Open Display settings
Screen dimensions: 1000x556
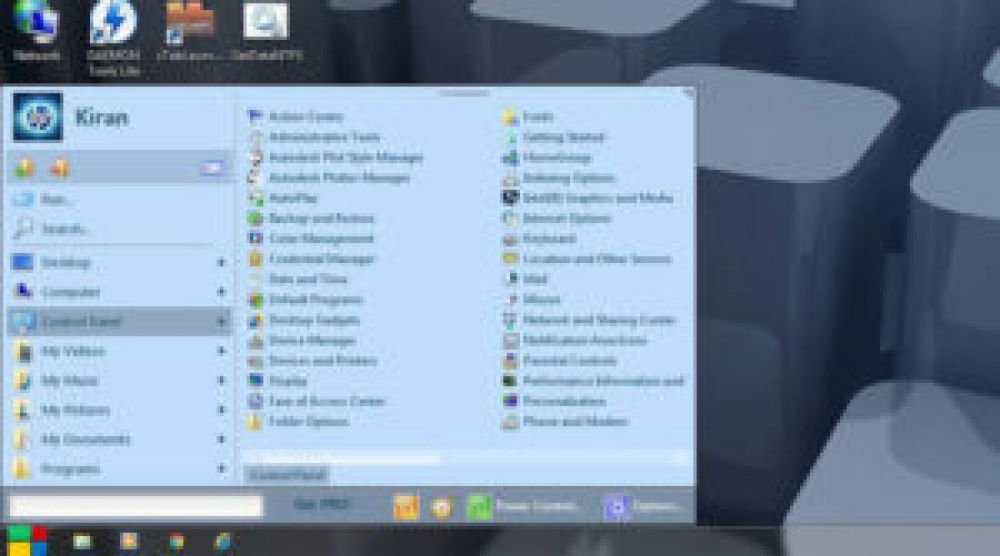[x=277, y=381]
